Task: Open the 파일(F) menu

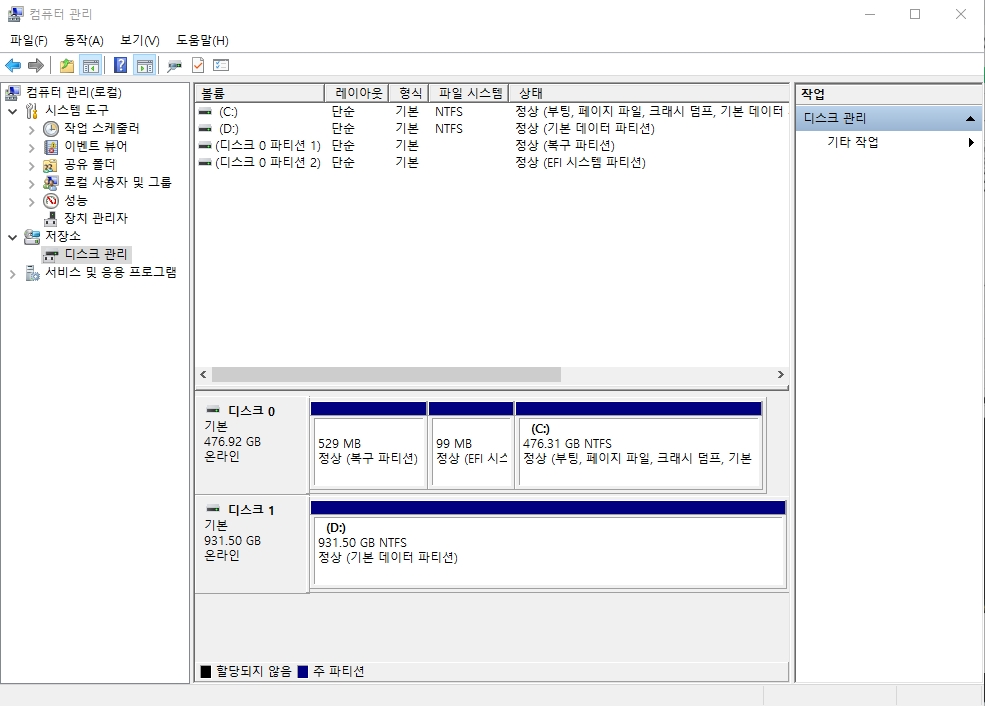Action: [x=29, y=40]
